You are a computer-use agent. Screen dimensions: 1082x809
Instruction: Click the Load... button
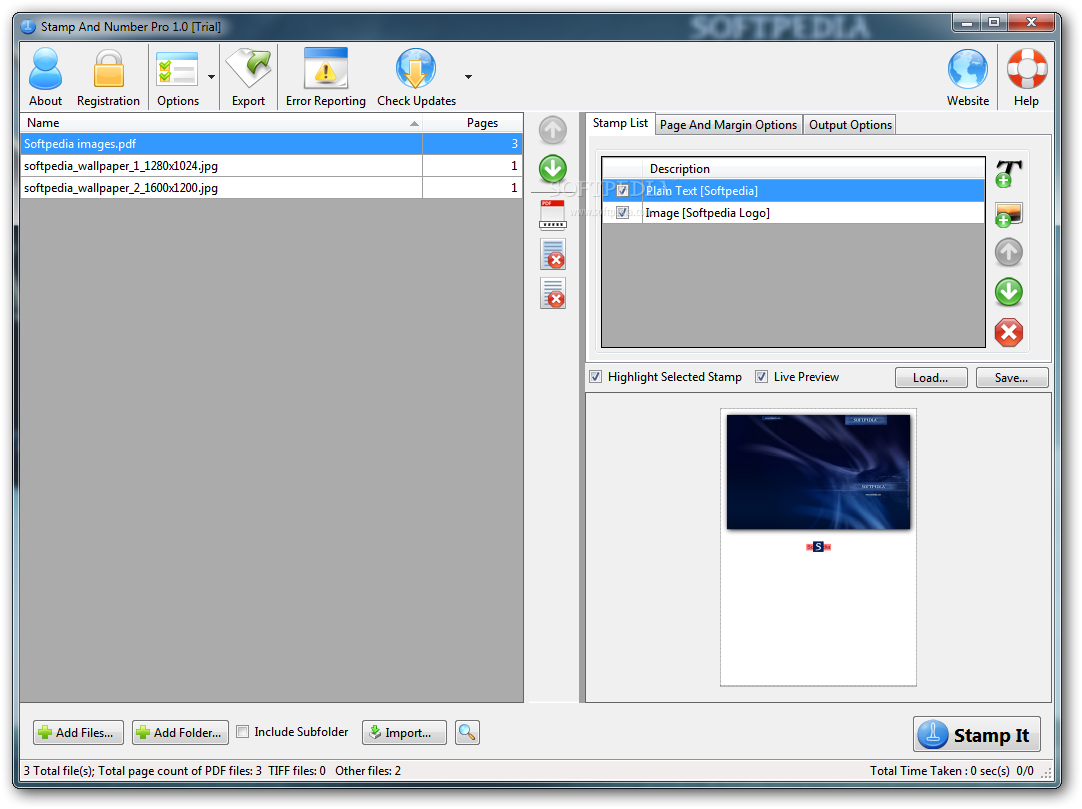[x=931, y=378]
